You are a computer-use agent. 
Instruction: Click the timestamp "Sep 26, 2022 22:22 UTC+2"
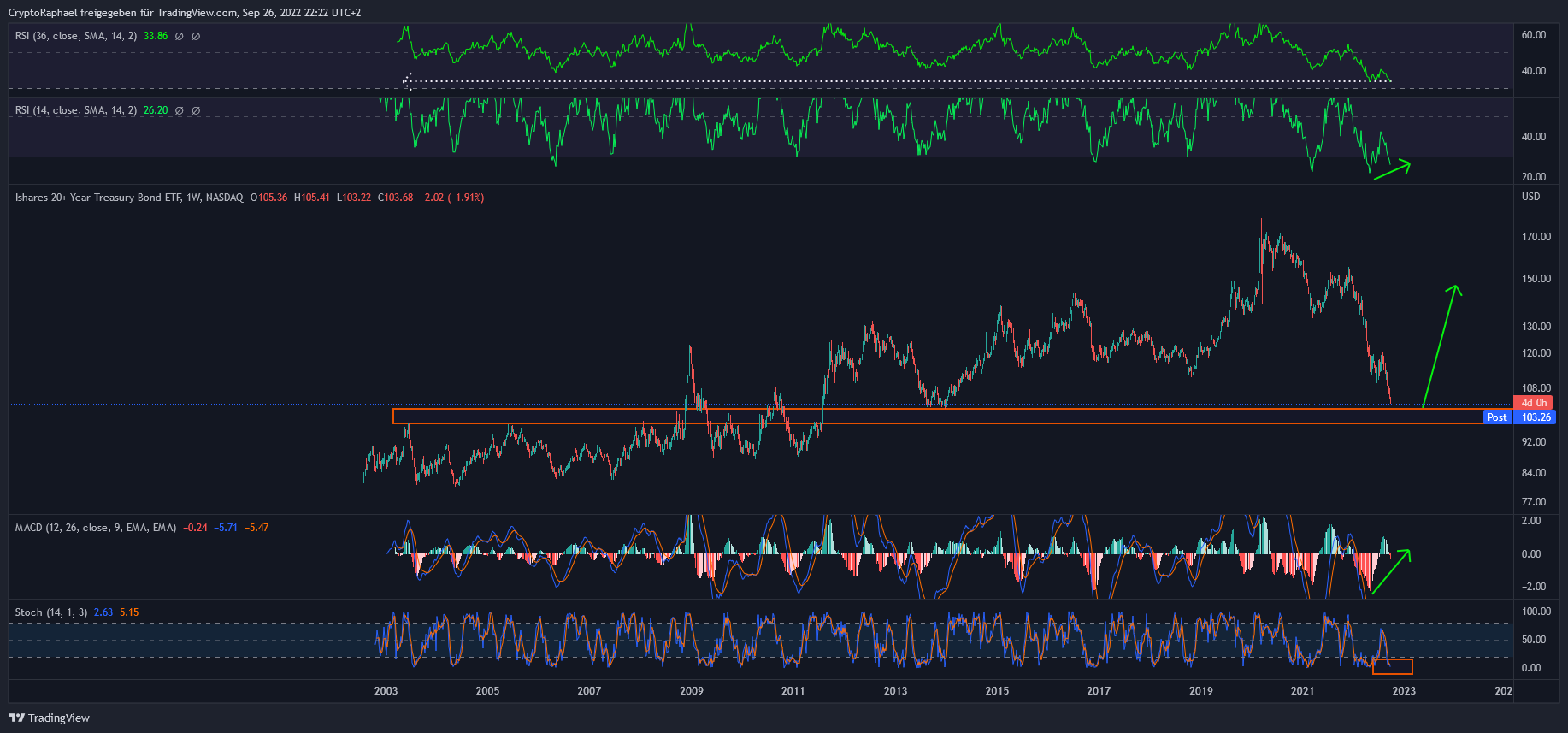pos(302,13)
